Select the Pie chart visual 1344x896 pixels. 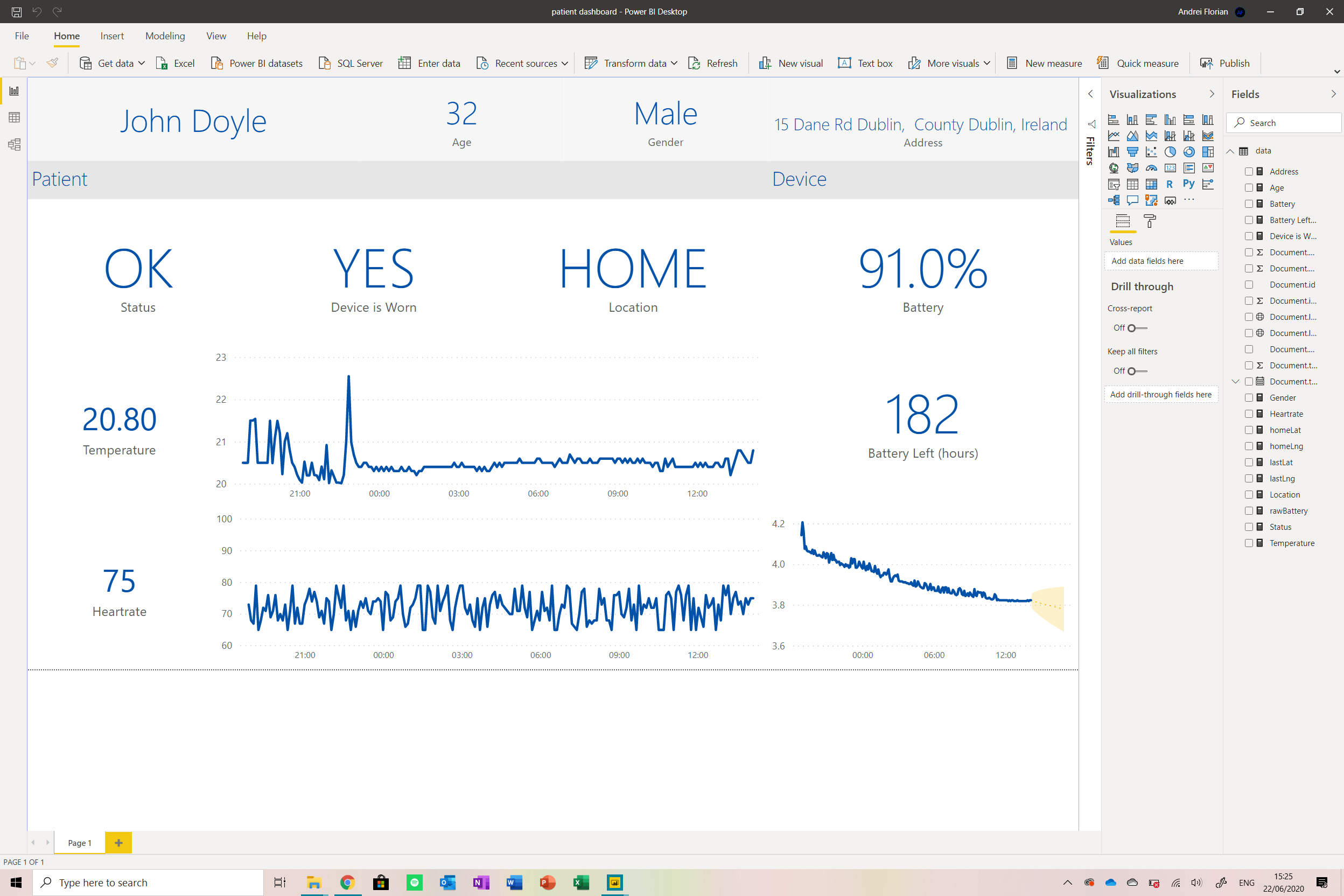pos(1171,152)
